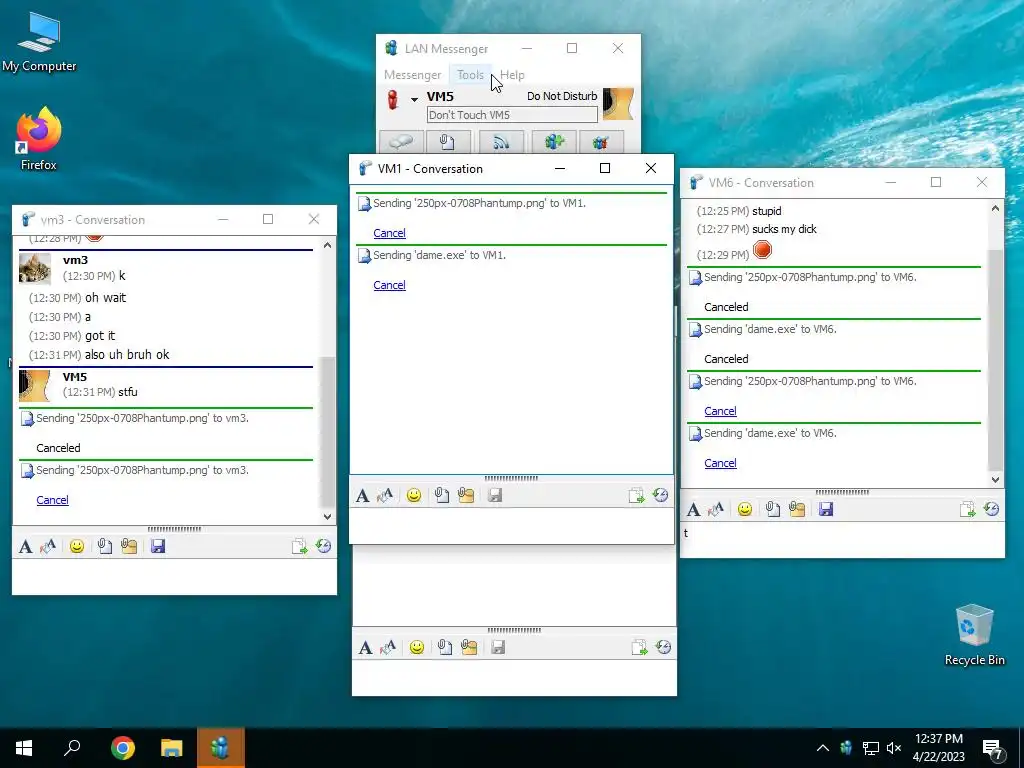1024x768 pixels.
Task: Click the add contacts group icon in LAN Messenger
Action: (x=554, y=142)
